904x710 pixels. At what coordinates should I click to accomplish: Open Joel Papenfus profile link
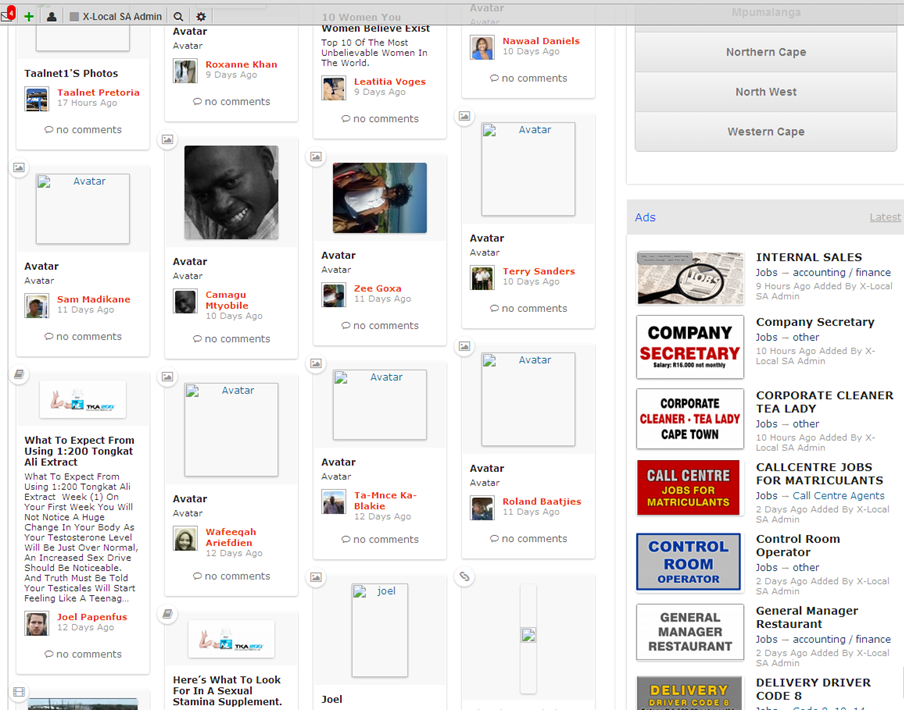(92, 617)
